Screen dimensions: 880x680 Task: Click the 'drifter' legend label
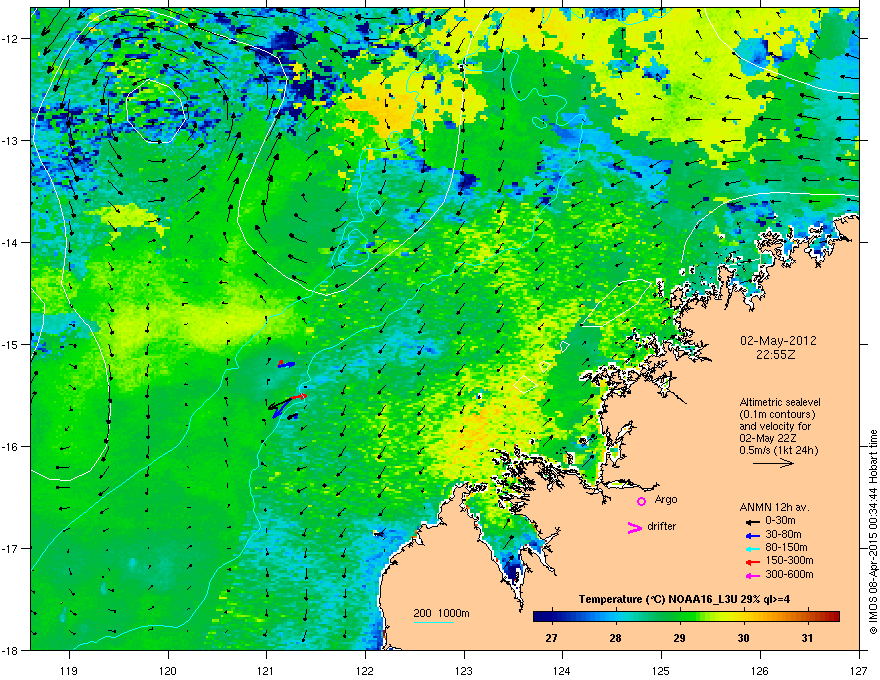coord(662,526)
